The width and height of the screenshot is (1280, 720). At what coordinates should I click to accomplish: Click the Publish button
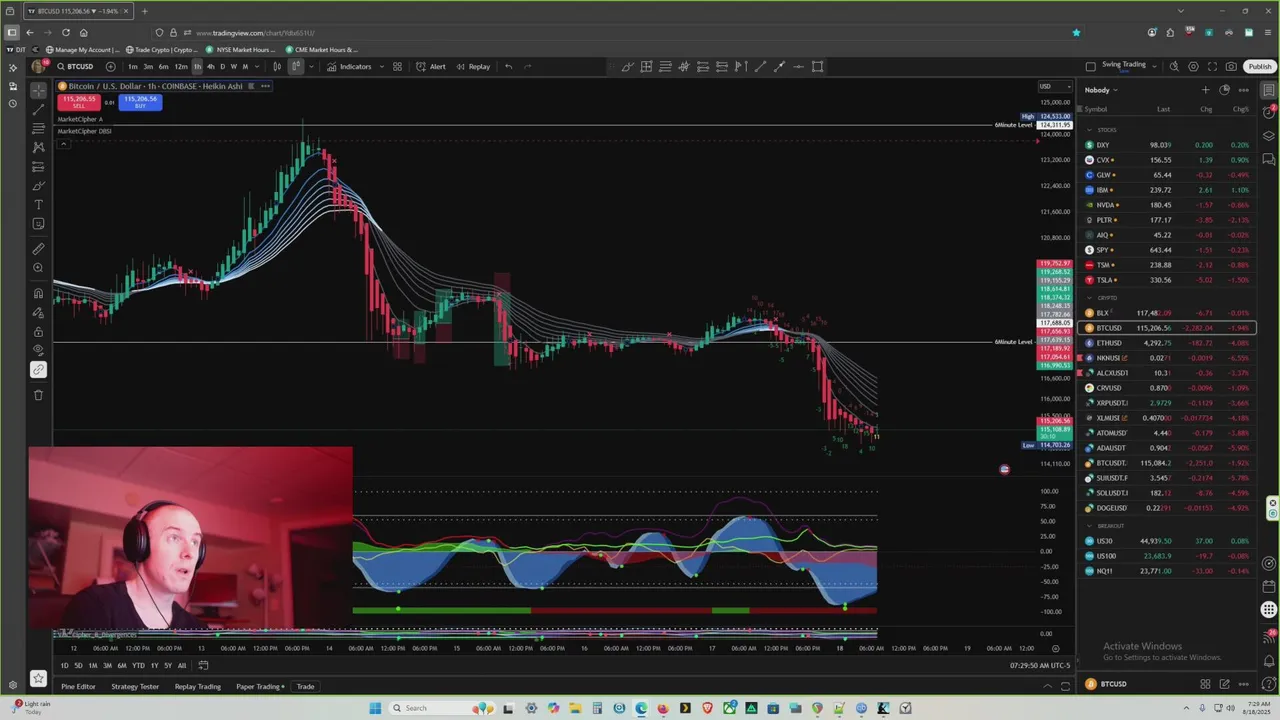(1260, 67)
